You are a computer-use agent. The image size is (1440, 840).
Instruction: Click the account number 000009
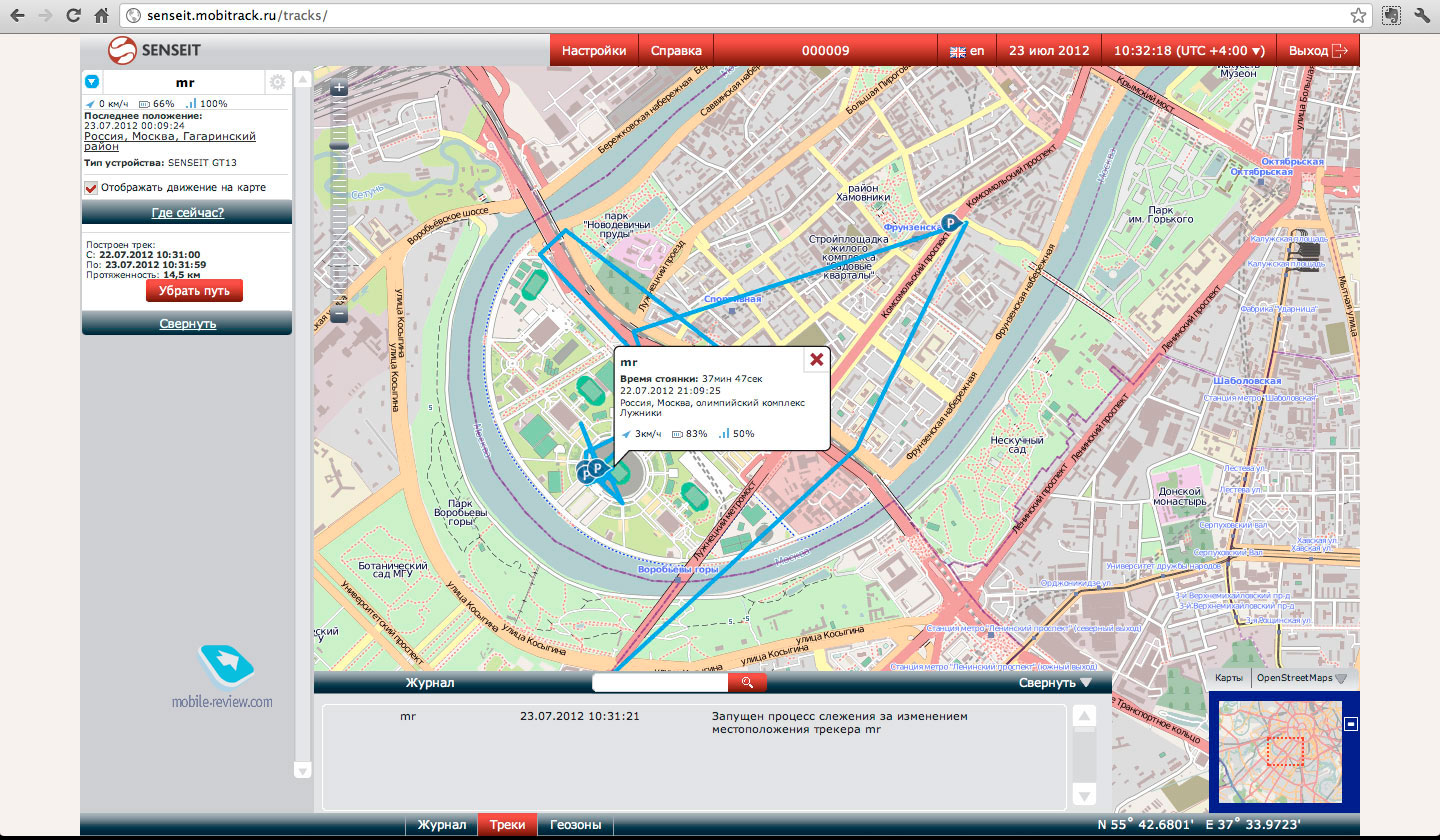[825, 51]
